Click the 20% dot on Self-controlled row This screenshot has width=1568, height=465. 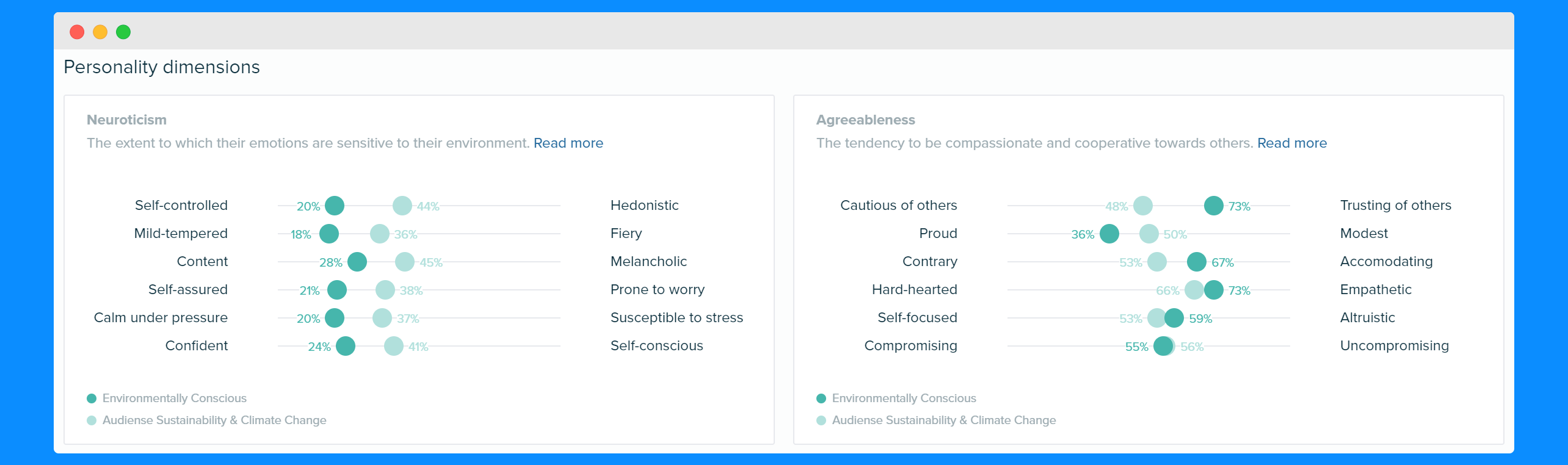[335, 206]
